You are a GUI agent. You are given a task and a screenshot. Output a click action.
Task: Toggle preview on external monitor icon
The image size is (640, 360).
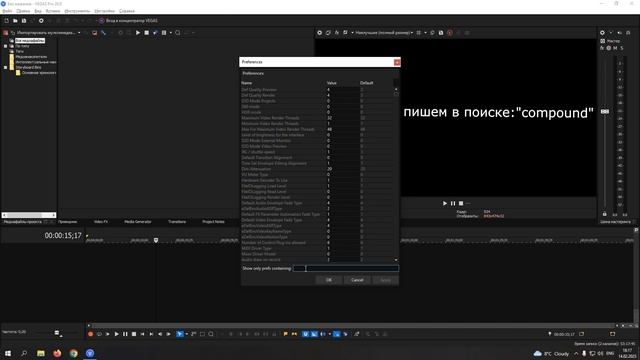[x=328, y=33]
